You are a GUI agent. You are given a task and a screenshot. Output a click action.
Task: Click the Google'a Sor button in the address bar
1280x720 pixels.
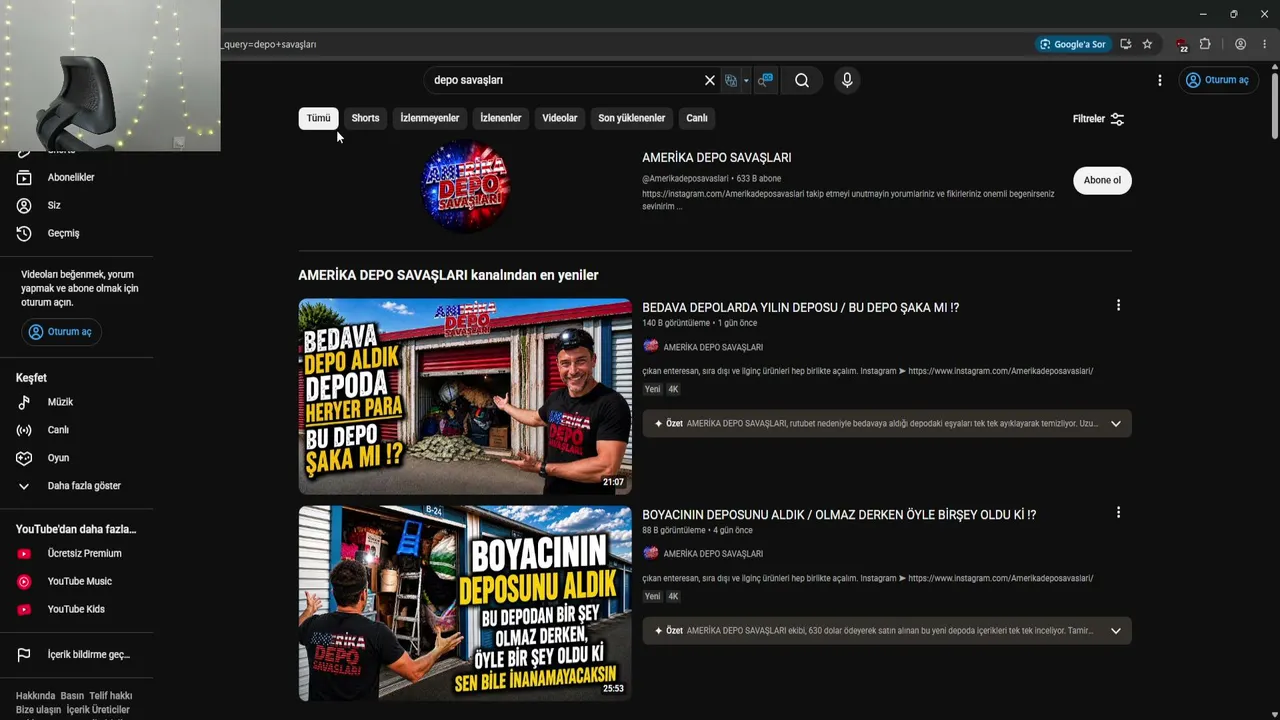click(1073, 44)
